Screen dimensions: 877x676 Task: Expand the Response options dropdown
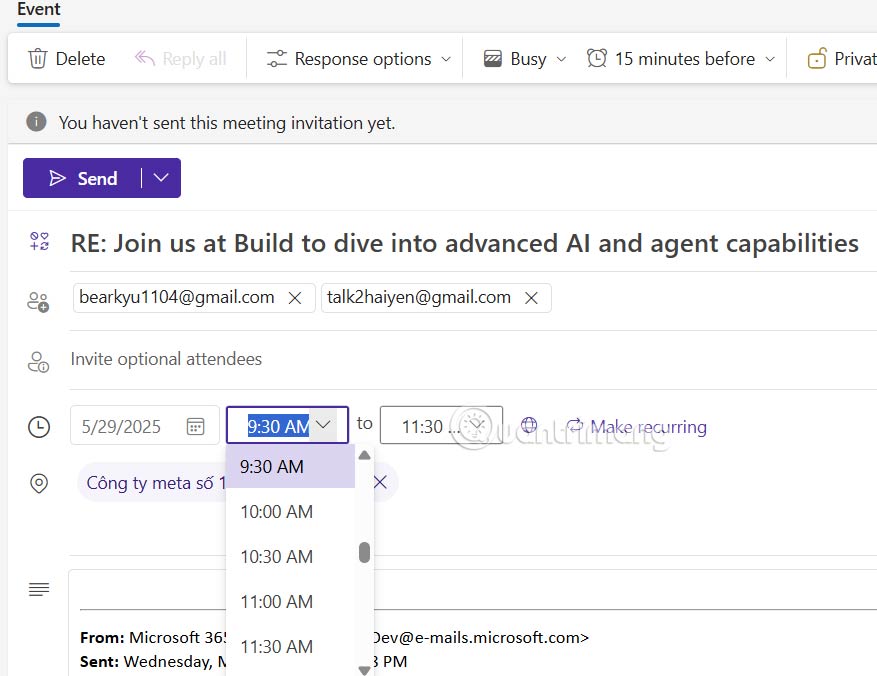[448, 59]
